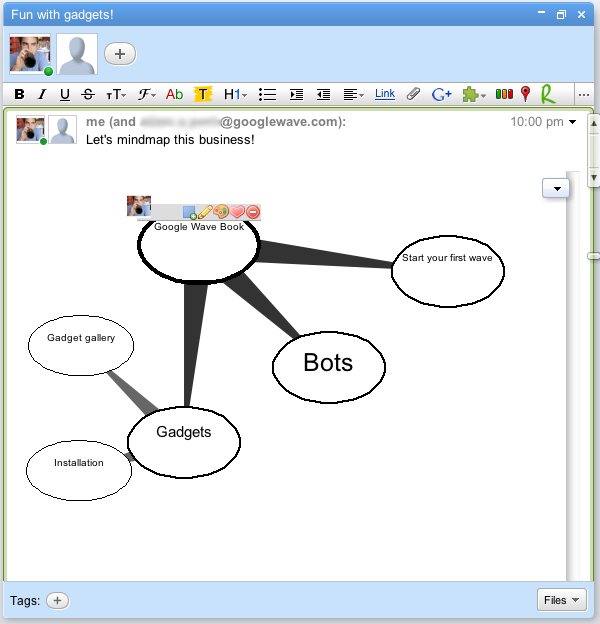Open the H1 heading dropdown
This screenshot has height=624, width=600.
[235, 94]
